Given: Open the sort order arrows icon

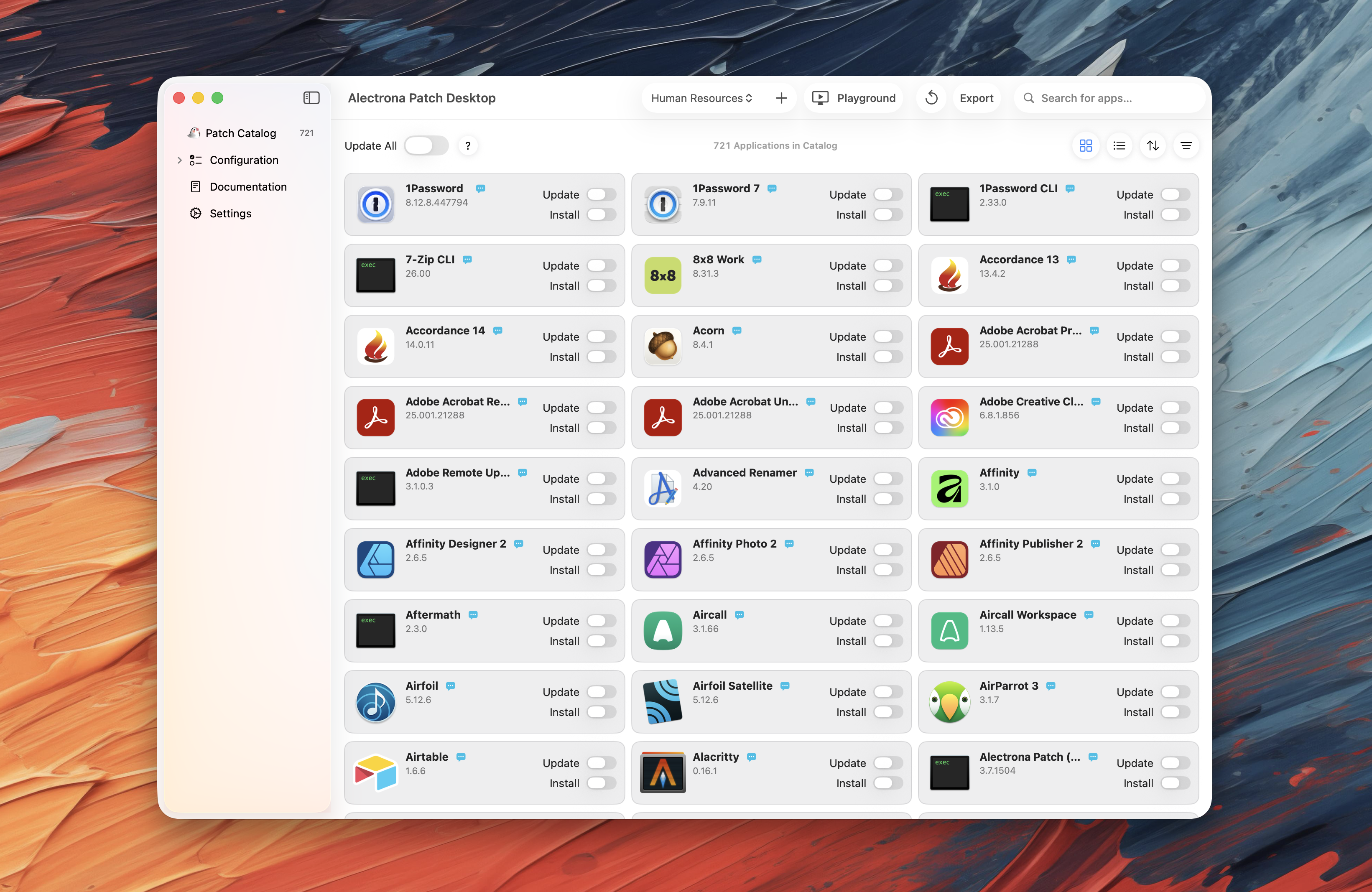Looking at the screenshot, I should (1153, 146).
